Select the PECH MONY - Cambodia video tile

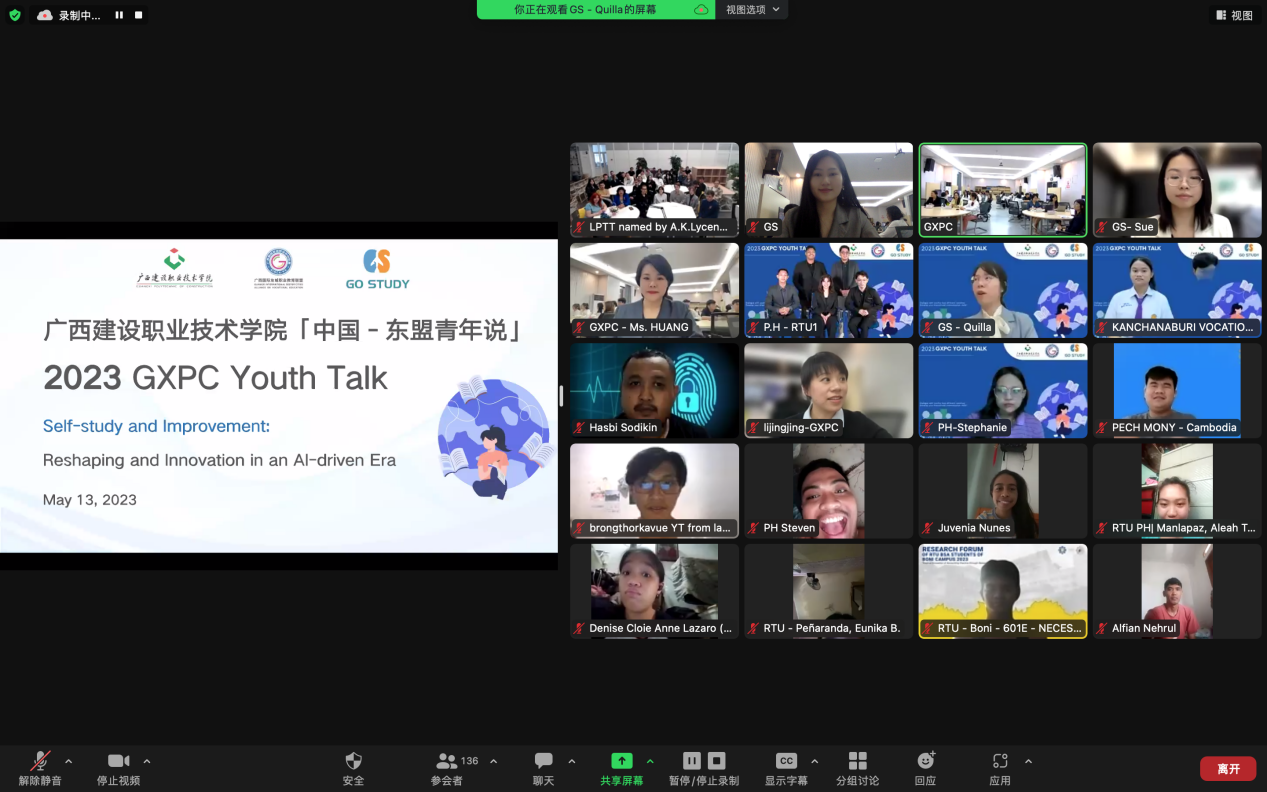point(1176,390)
